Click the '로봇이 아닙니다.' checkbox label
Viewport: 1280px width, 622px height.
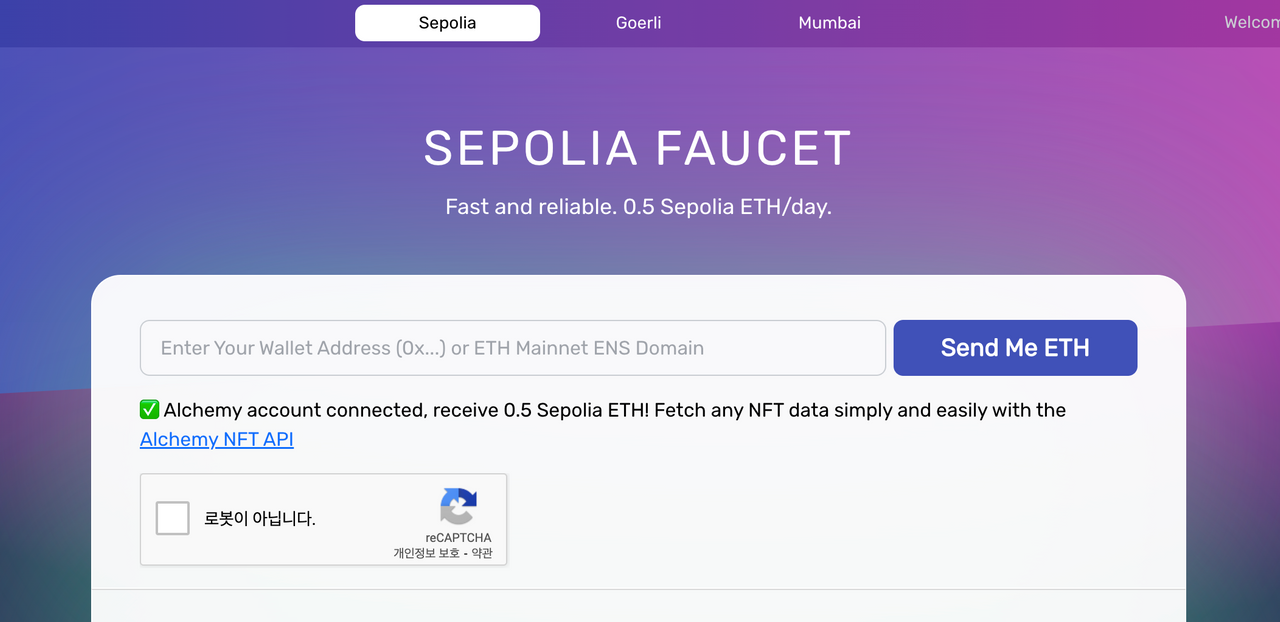[x=260, y=519]
